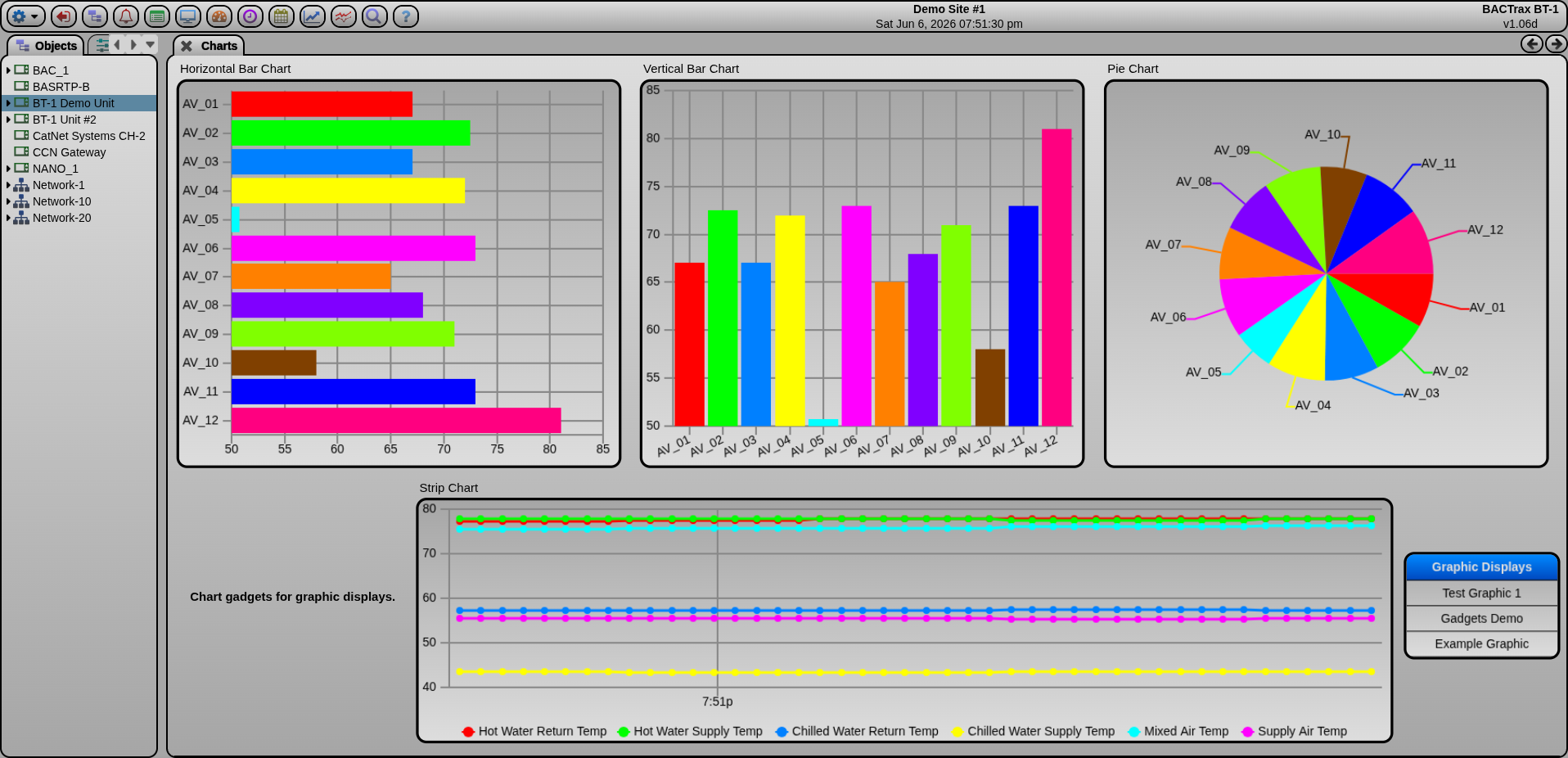Click the red logout arrow icon
1568x758 pixels.
[x=64, y=16]
